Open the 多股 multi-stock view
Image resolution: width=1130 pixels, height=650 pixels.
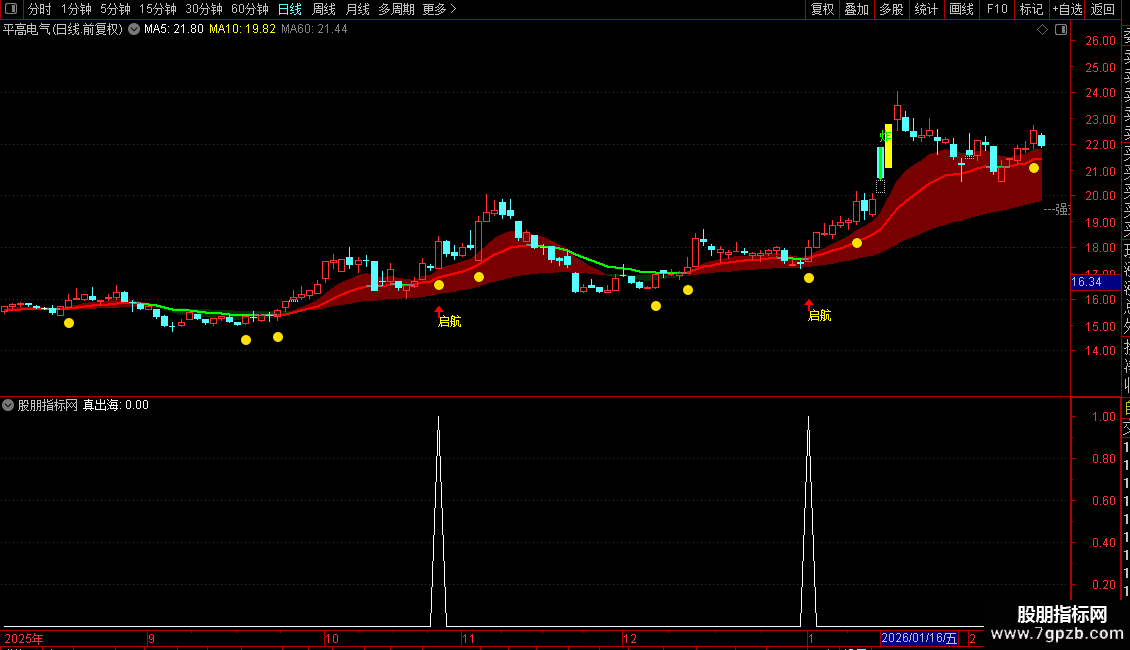click(x=891, y=9)
